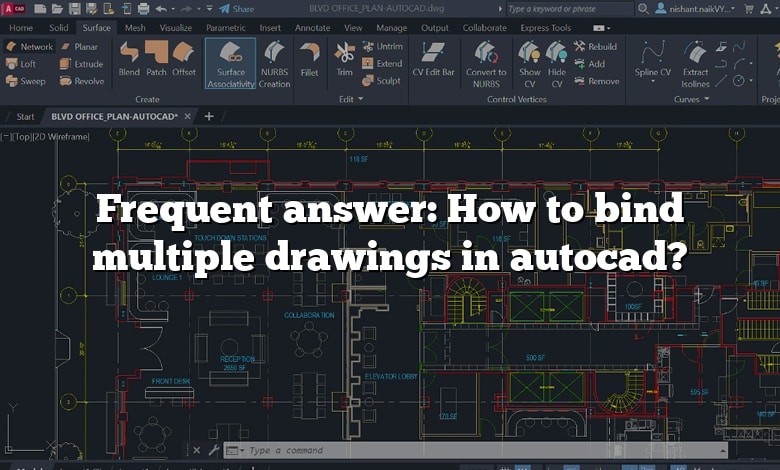Toggle NURBS Creation mode
Viewport: 780px width, 470px height.
[x=274, y=64]
